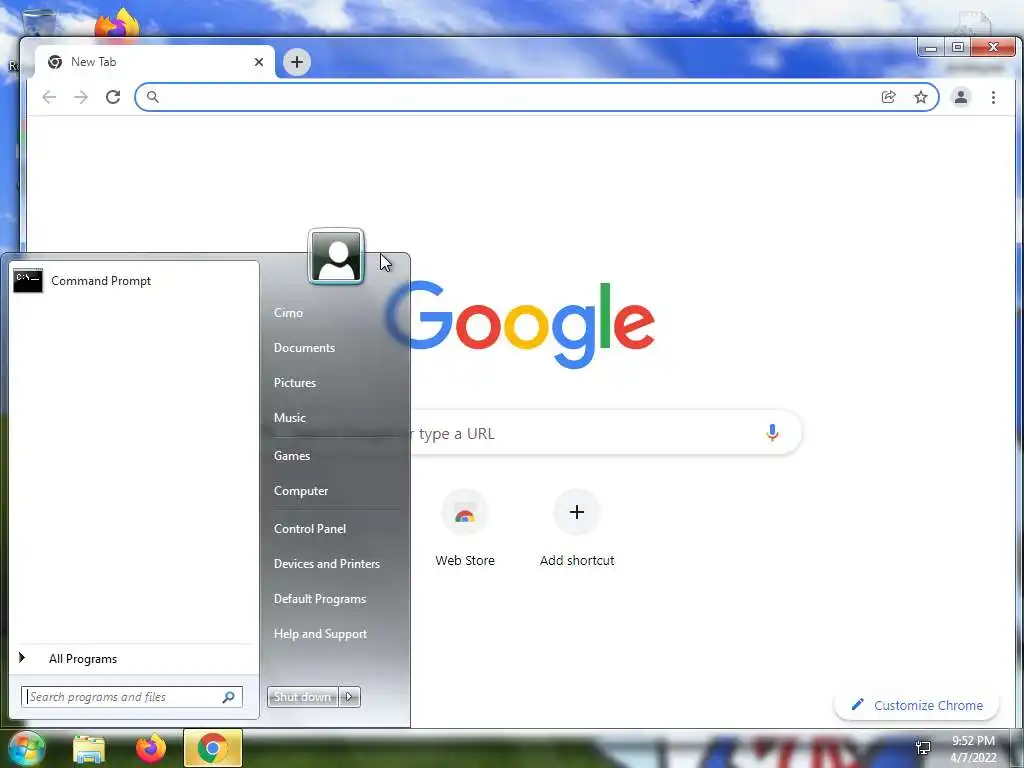
Task: Click the share page icon in address bar
Action: pyautogui.click(x=888, y=97)
